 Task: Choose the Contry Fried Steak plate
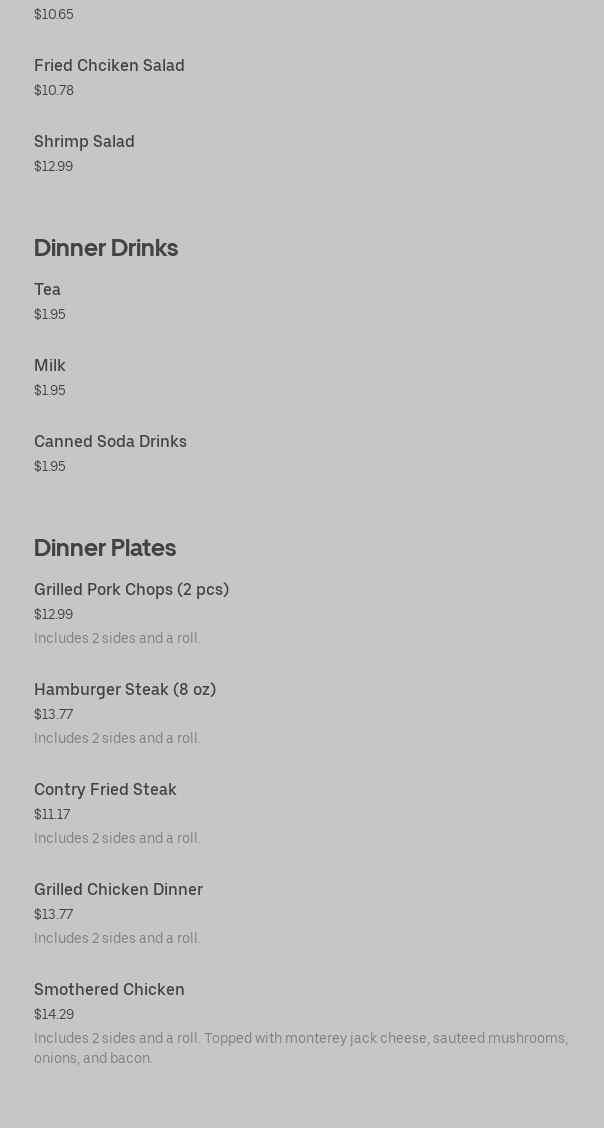point(105,790)
